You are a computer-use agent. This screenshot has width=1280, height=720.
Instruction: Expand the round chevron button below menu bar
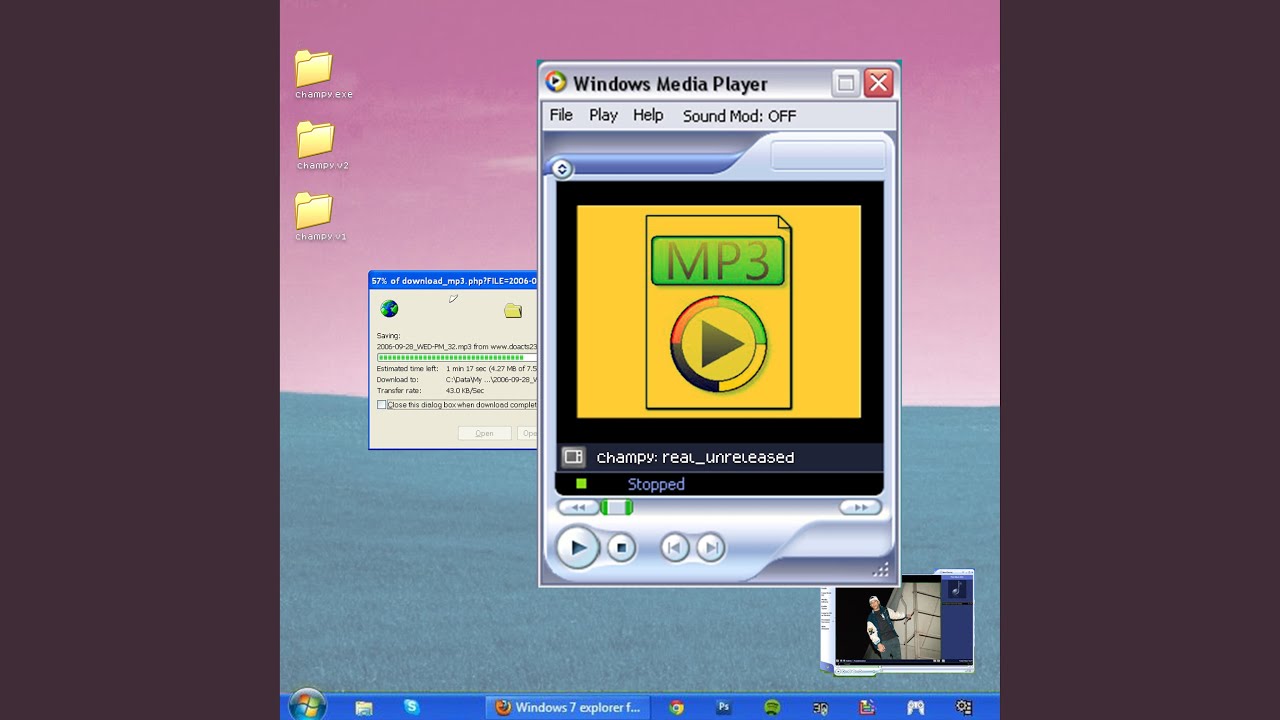[x=562, y=169]
